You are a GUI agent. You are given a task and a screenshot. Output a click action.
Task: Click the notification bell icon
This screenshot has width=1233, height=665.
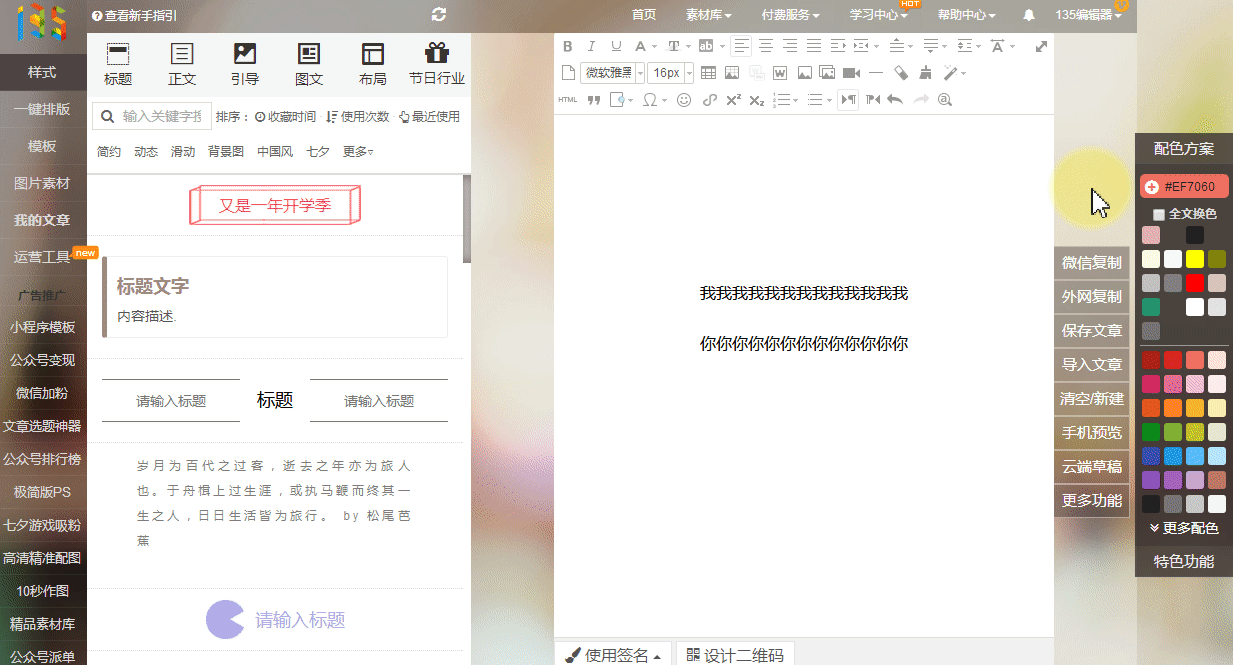[x=1029, y=15]
